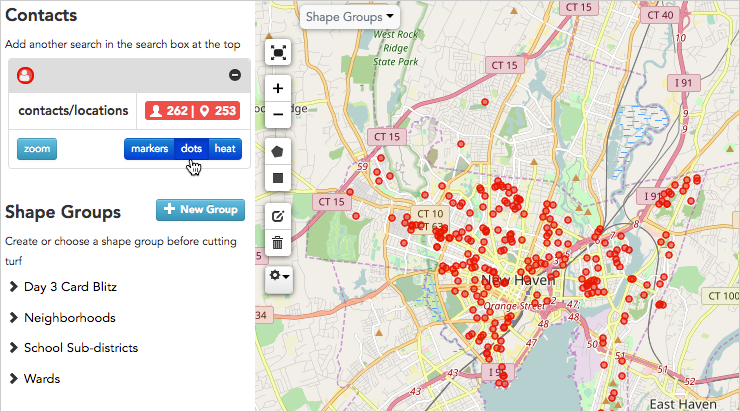This screenshot has width=740, height=412.
Task: Click the CT 40 road shield
Action: pos(660,15)
